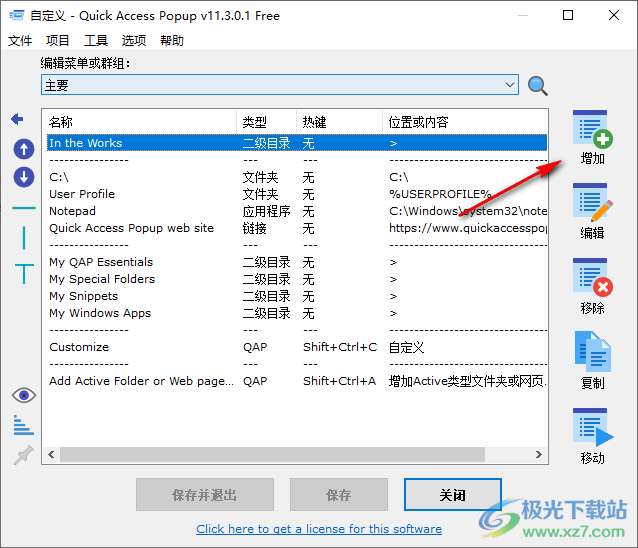Click the Add (增加) favorite icon

(x=592, y=129)
